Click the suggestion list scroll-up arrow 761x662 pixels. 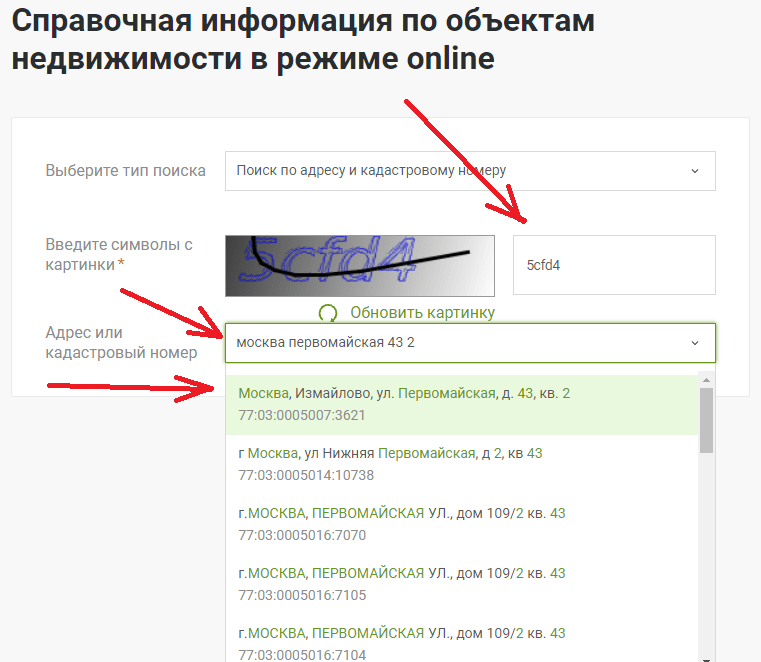(x=706, y=380)
